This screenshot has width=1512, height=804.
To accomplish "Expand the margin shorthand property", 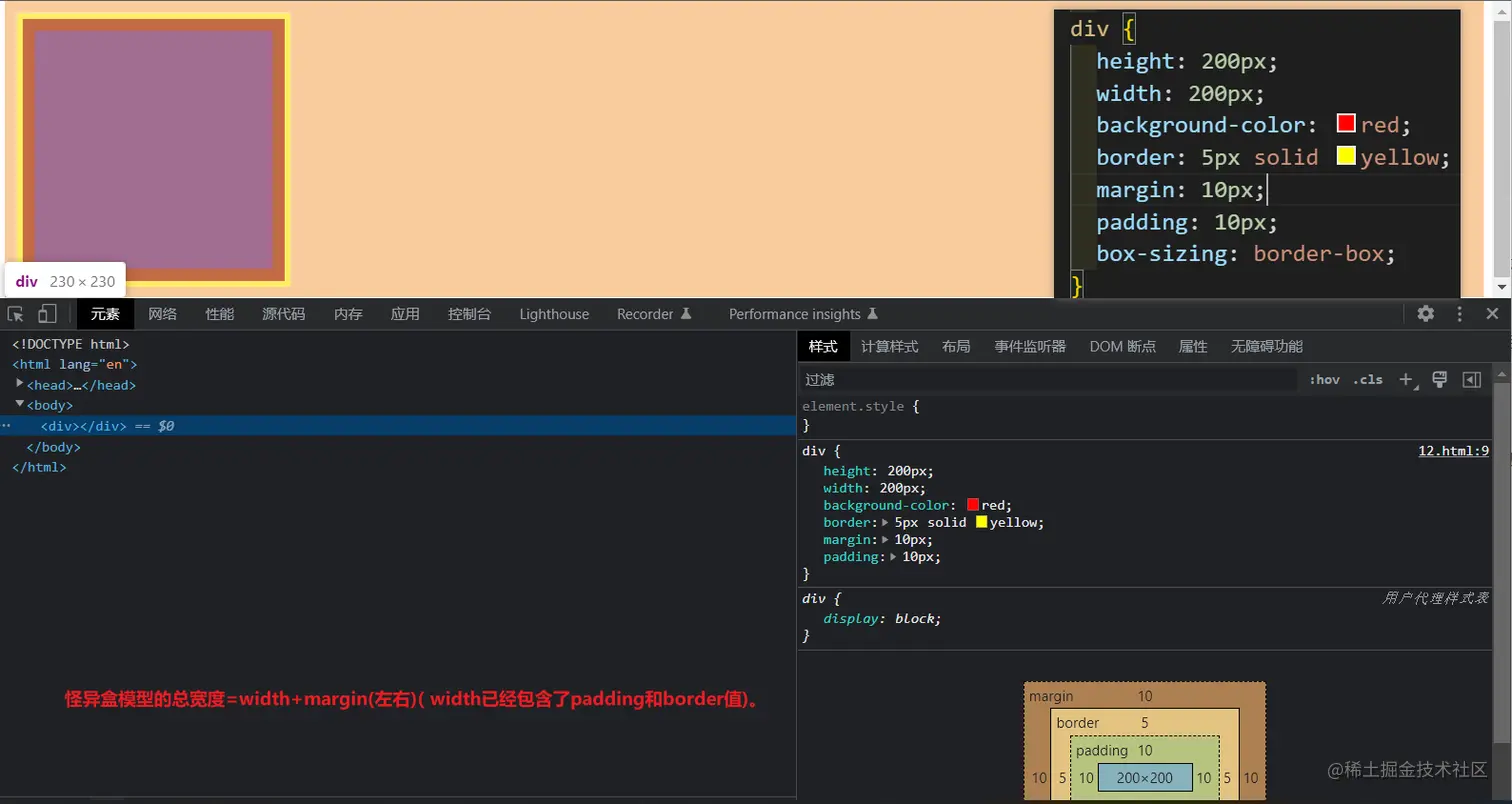I will [x=886, y=539].
